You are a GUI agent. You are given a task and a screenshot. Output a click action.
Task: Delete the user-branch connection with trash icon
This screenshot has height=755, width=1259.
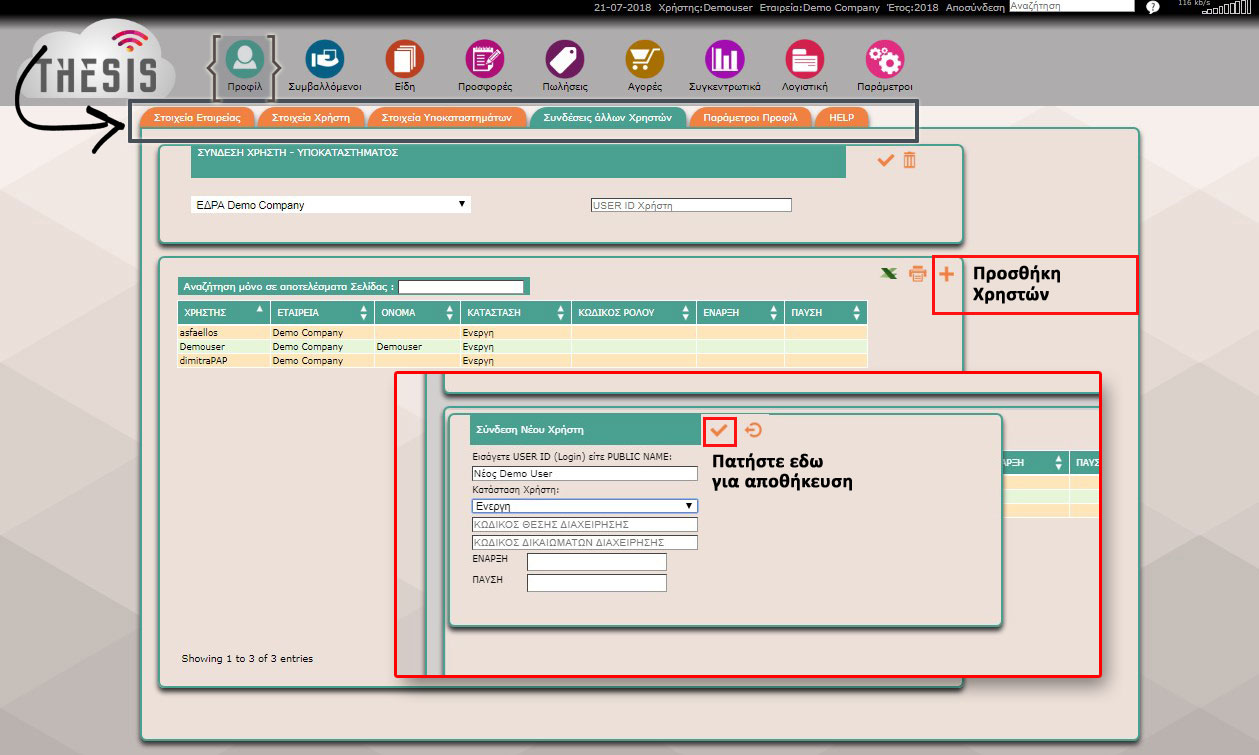(909, 160)
